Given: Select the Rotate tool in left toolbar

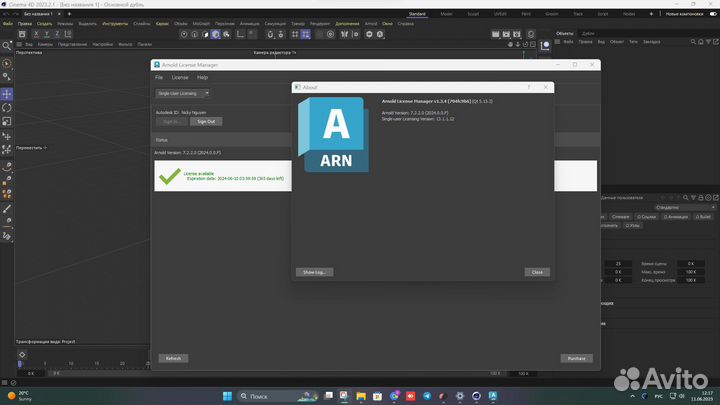Looking at the screenshot, I should tap(6, 108).
